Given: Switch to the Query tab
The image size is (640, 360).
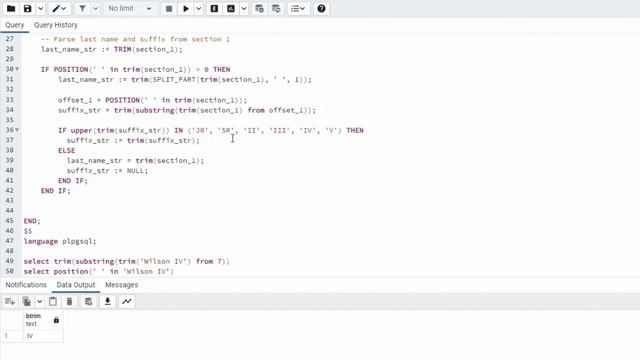Looking at the screenshot, I should click(15, 25).
